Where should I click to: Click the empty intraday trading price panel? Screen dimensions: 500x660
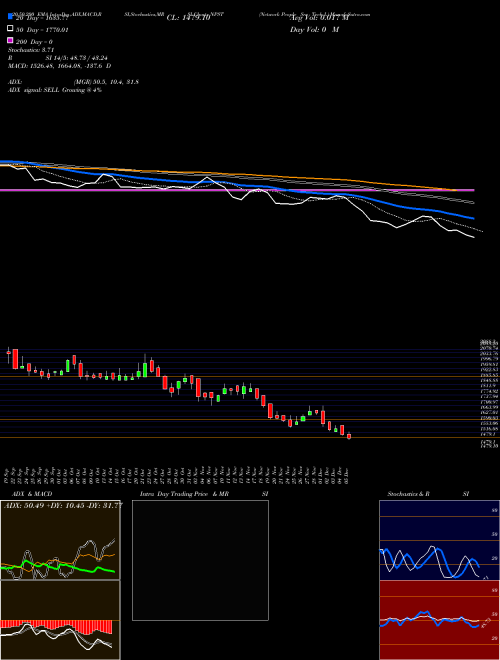(200, 560)
